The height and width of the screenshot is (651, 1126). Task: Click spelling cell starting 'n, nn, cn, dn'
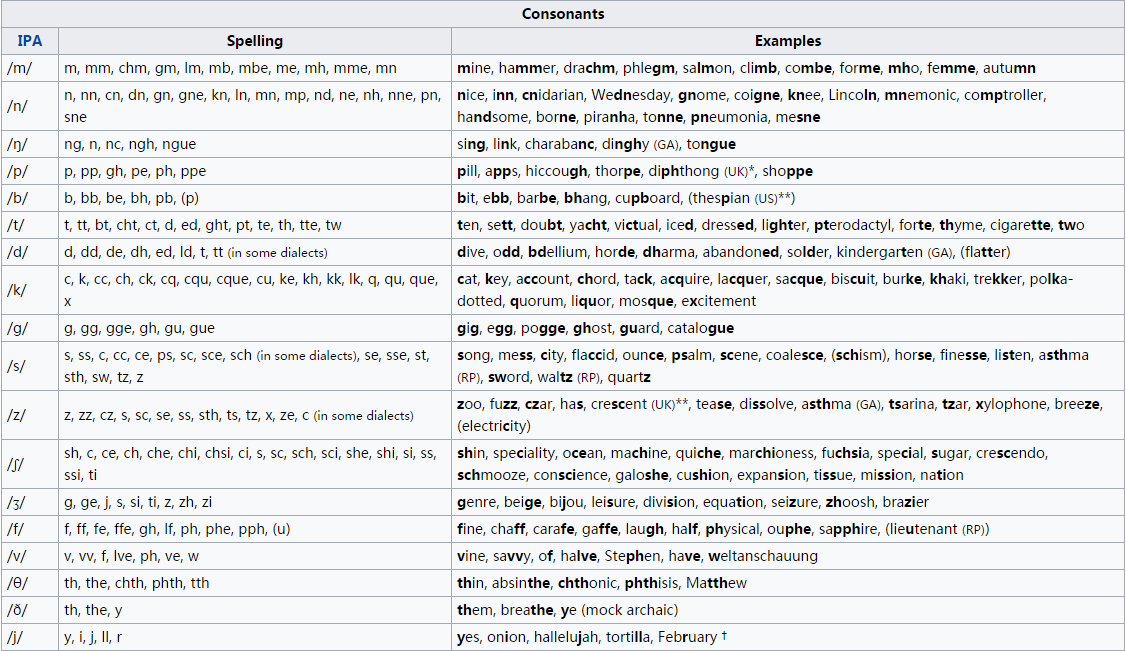coord(255,106)
